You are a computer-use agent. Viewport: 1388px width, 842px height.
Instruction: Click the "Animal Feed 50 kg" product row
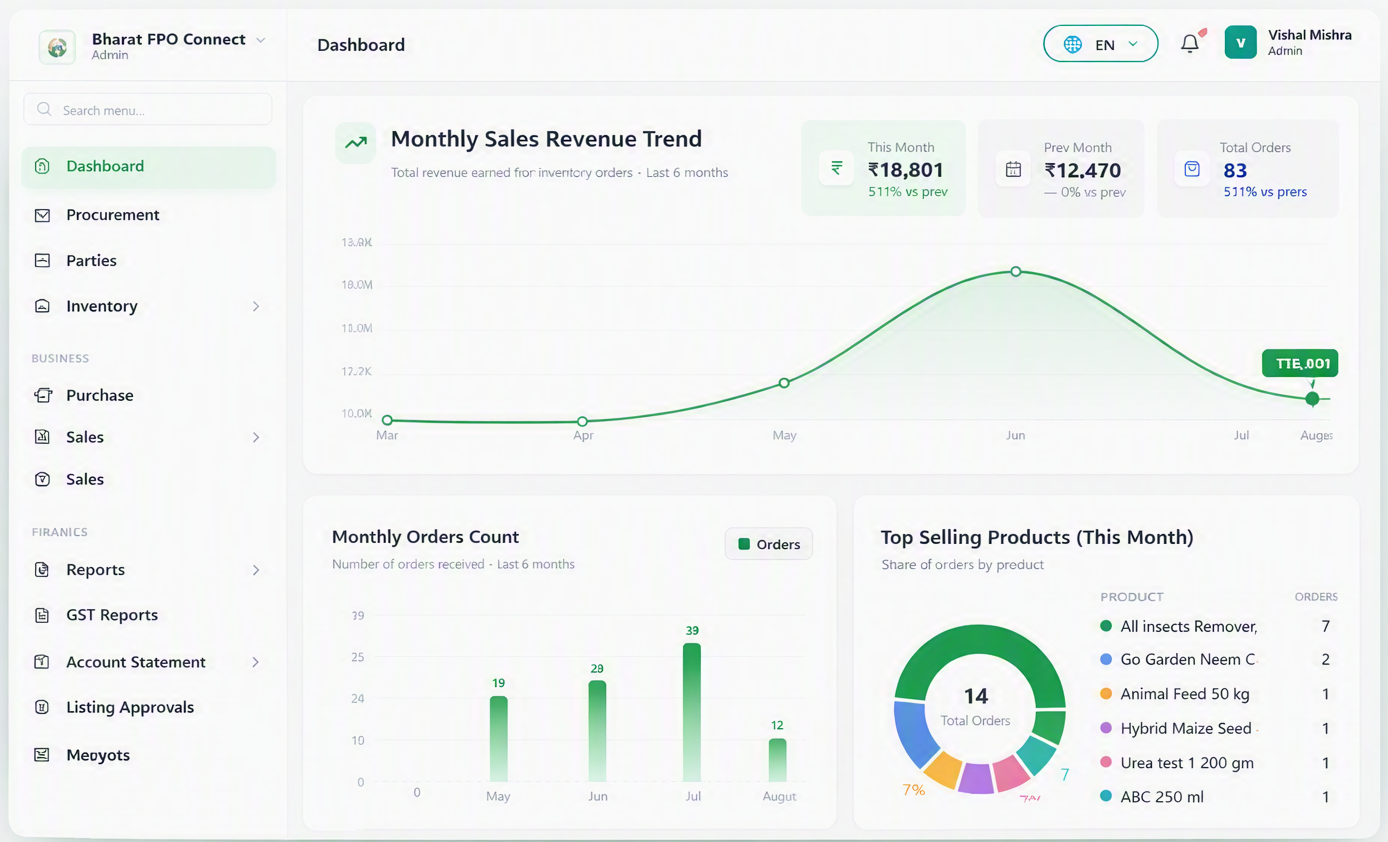(1216, 694)
